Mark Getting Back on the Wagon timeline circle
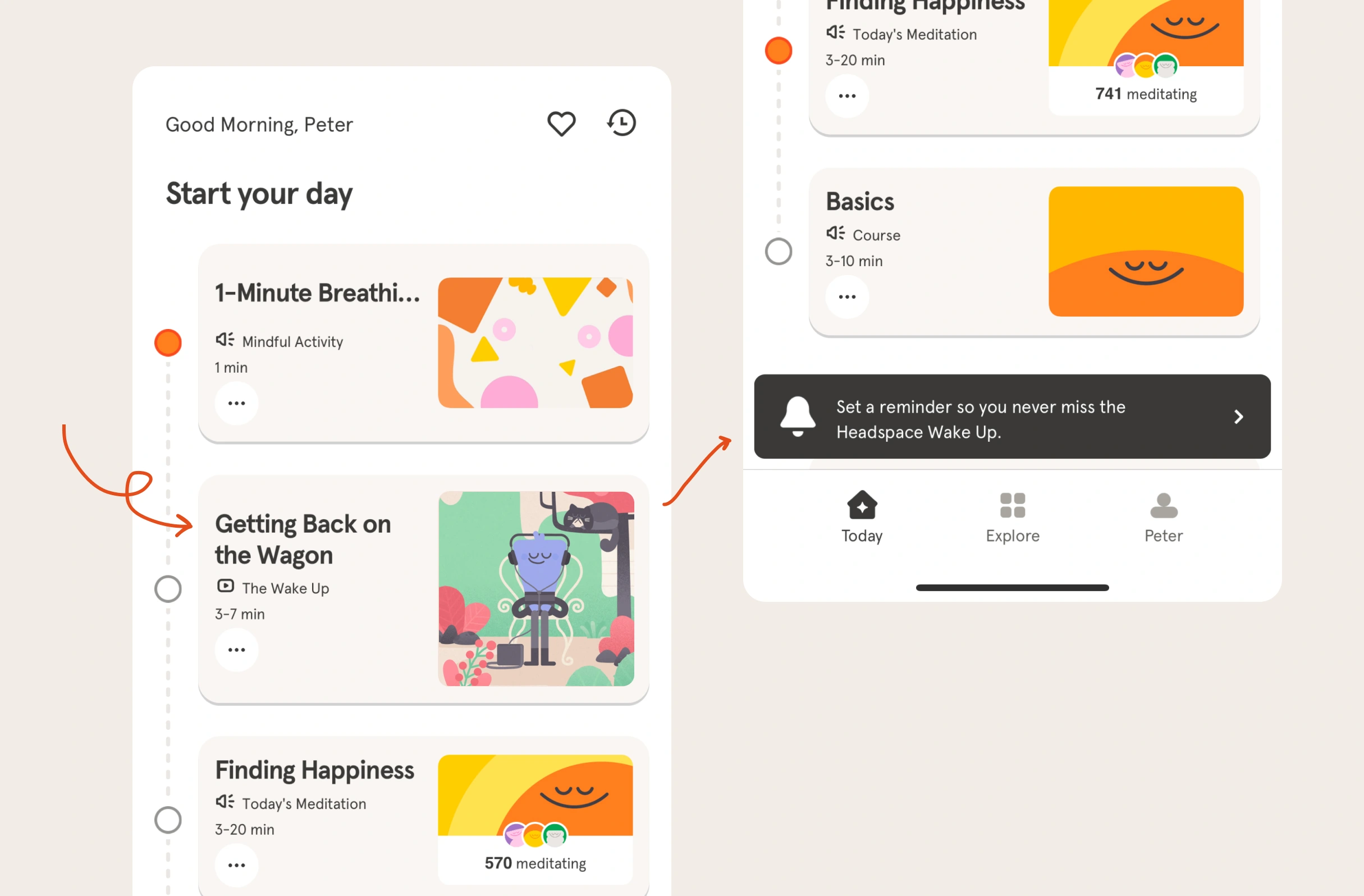Image resolution: width=1364 pixels, height=896 pixels. click(x=168, y=589)
